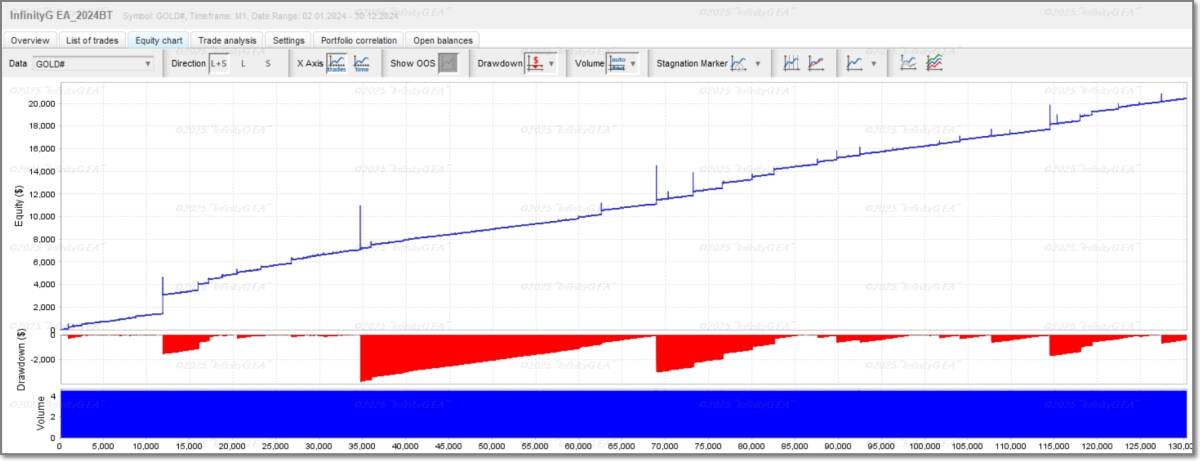This screenshot has width=1200, height=461.
Task: Open the Trade analysis tab
Action: [x=227, y=40]
